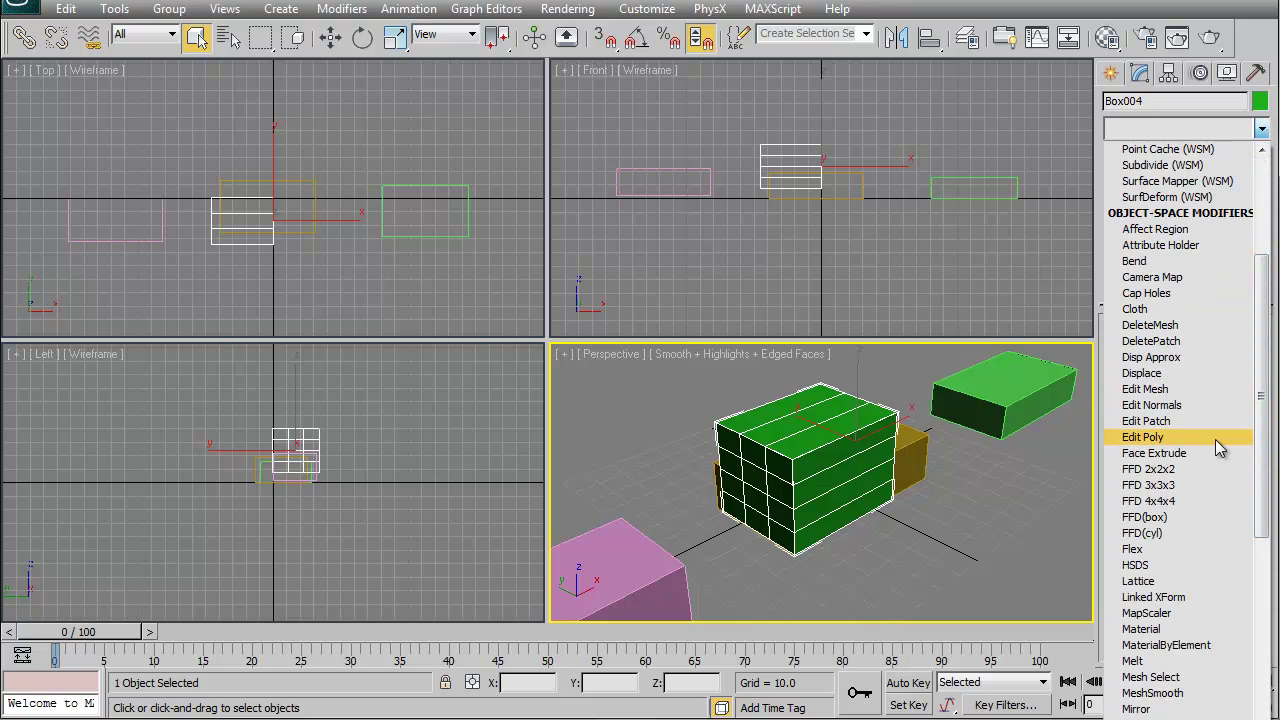Activate Bind to Space Warp tool
The image size is (1280, 720).
click(x=89, y=38)
